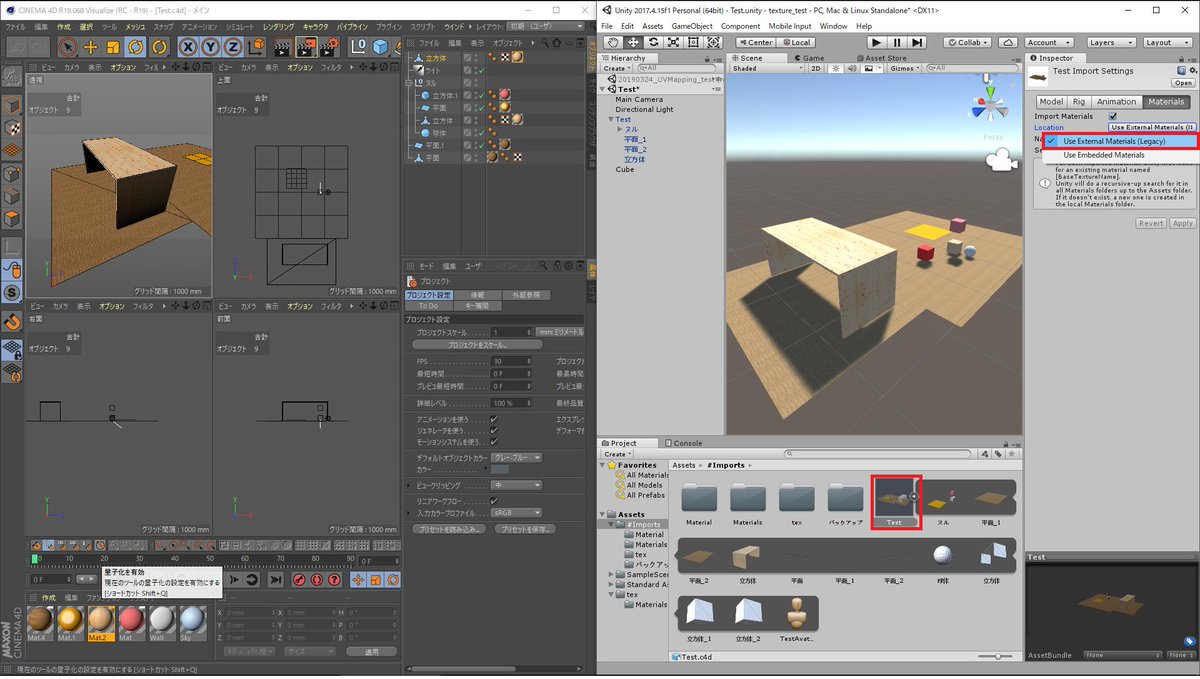Open Account dropdown in Unity
1200x679 pixels.
tap(1048, 42)
